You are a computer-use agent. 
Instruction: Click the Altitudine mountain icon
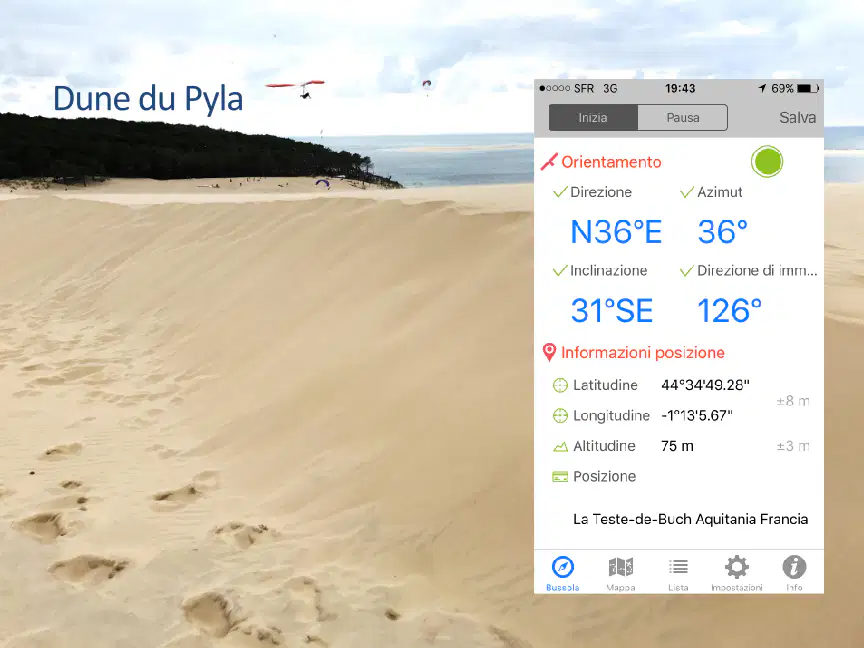point(560,446)
